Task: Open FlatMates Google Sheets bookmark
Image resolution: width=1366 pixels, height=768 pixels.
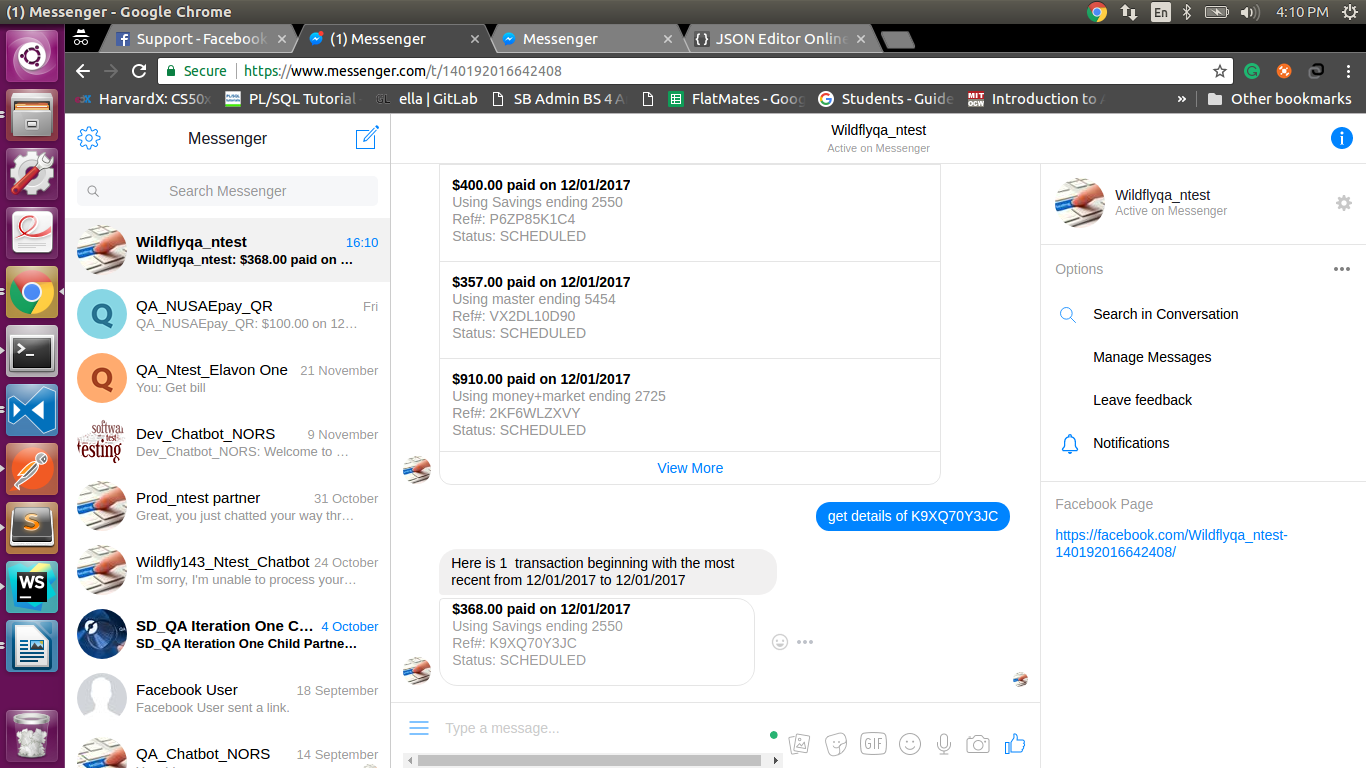Action: (x=736, y=99)
